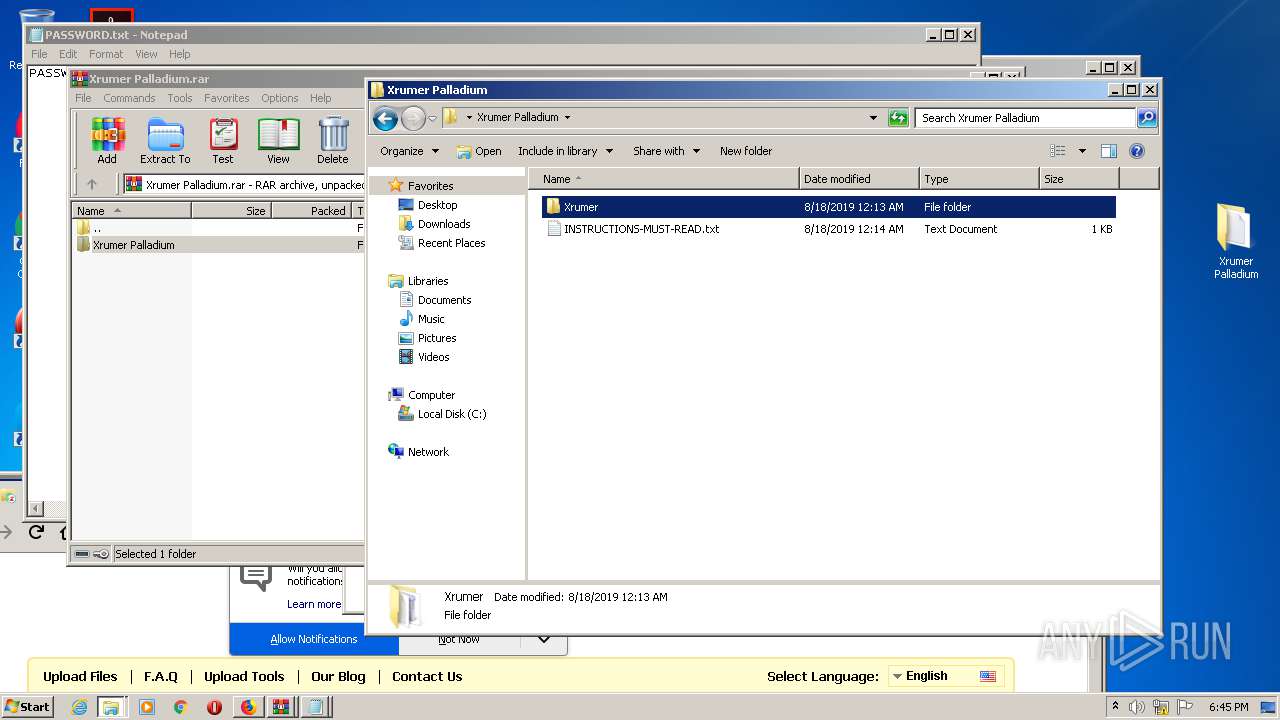Click WinRAR View icon
This screenshot has height=720, width=1280.
(x=278, y=141)
